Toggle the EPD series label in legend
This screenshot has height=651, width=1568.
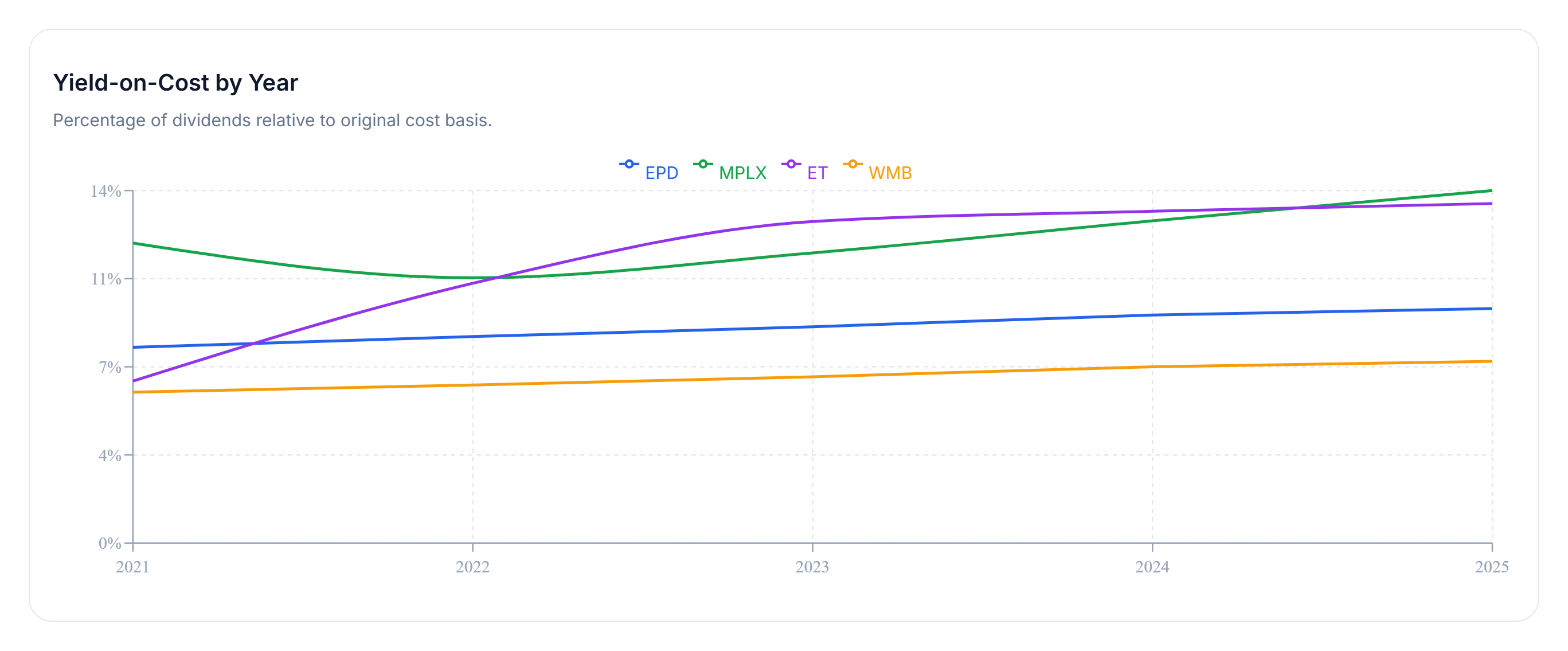pyautogui.click(x=661, y=173)
